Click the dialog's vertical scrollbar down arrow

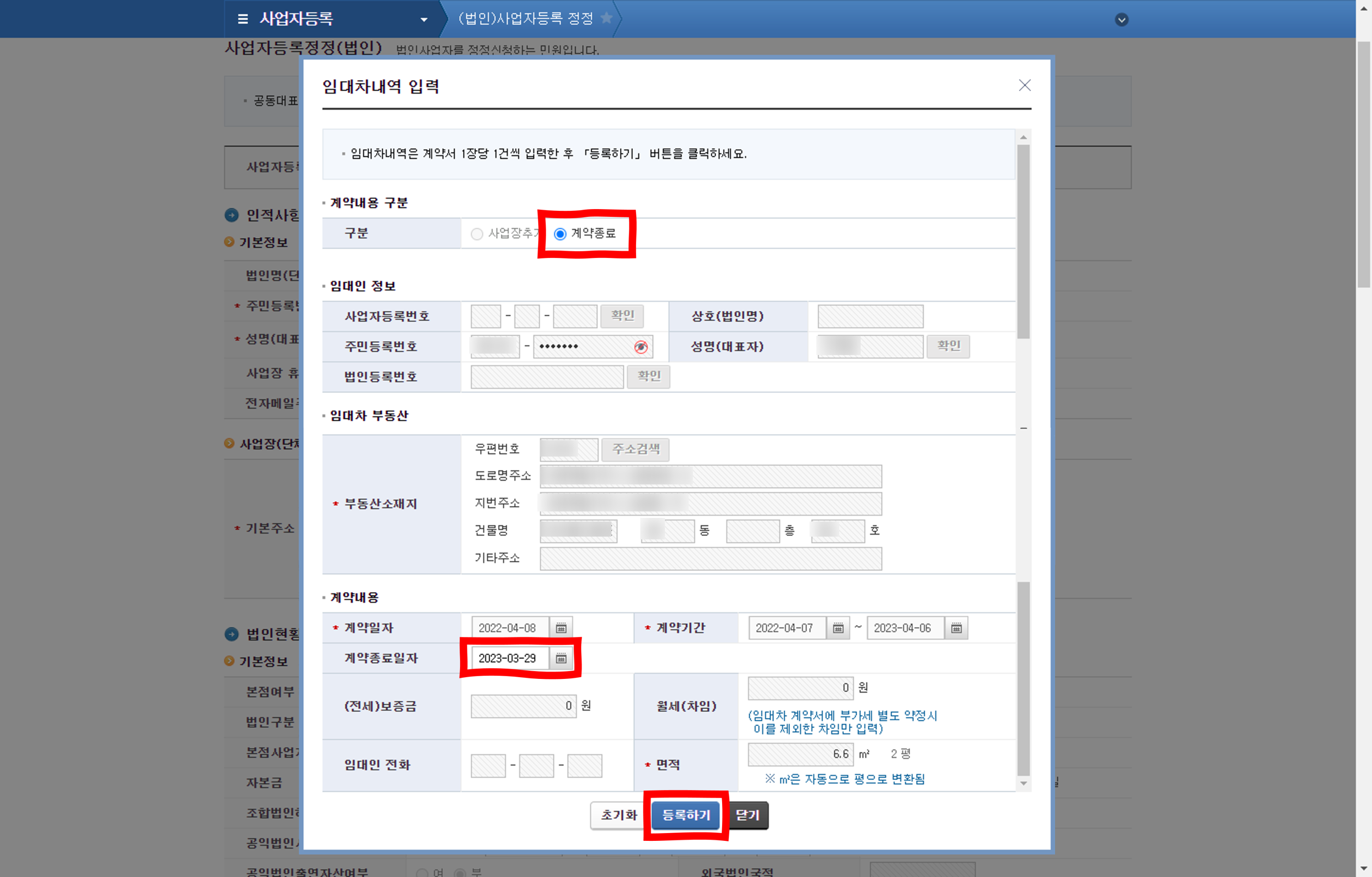tap(1024, 783)
